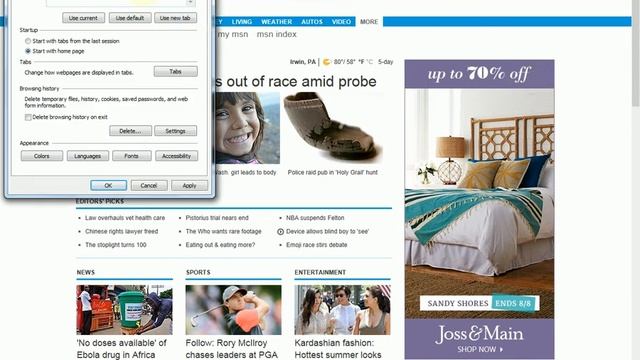The height and width of the screenshot is (360, 640).
Task: Open the msn index link
Action: (x=276, y=34)
